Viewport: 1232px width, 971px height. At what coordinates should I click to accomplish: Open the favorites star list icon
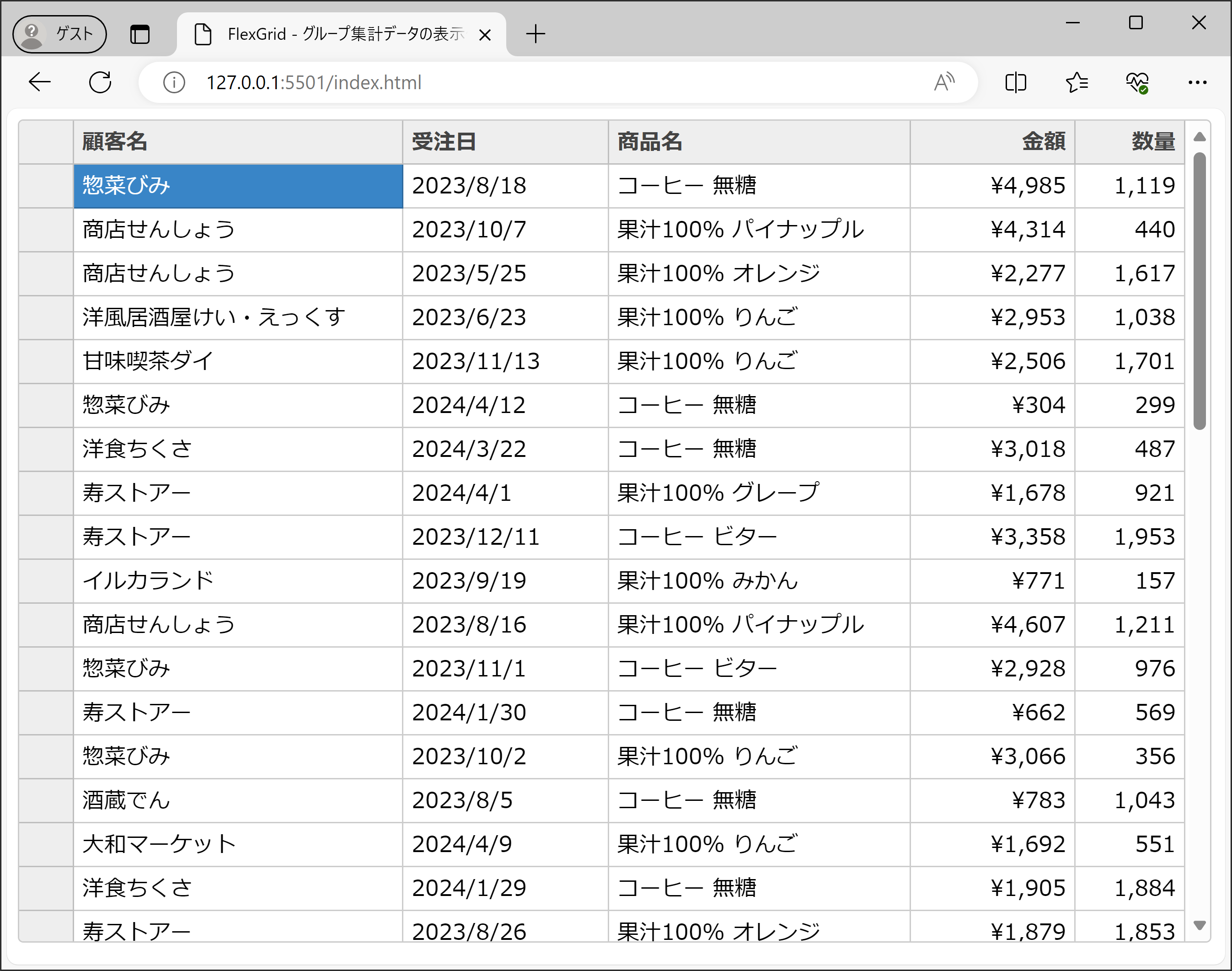[1077, 82]
